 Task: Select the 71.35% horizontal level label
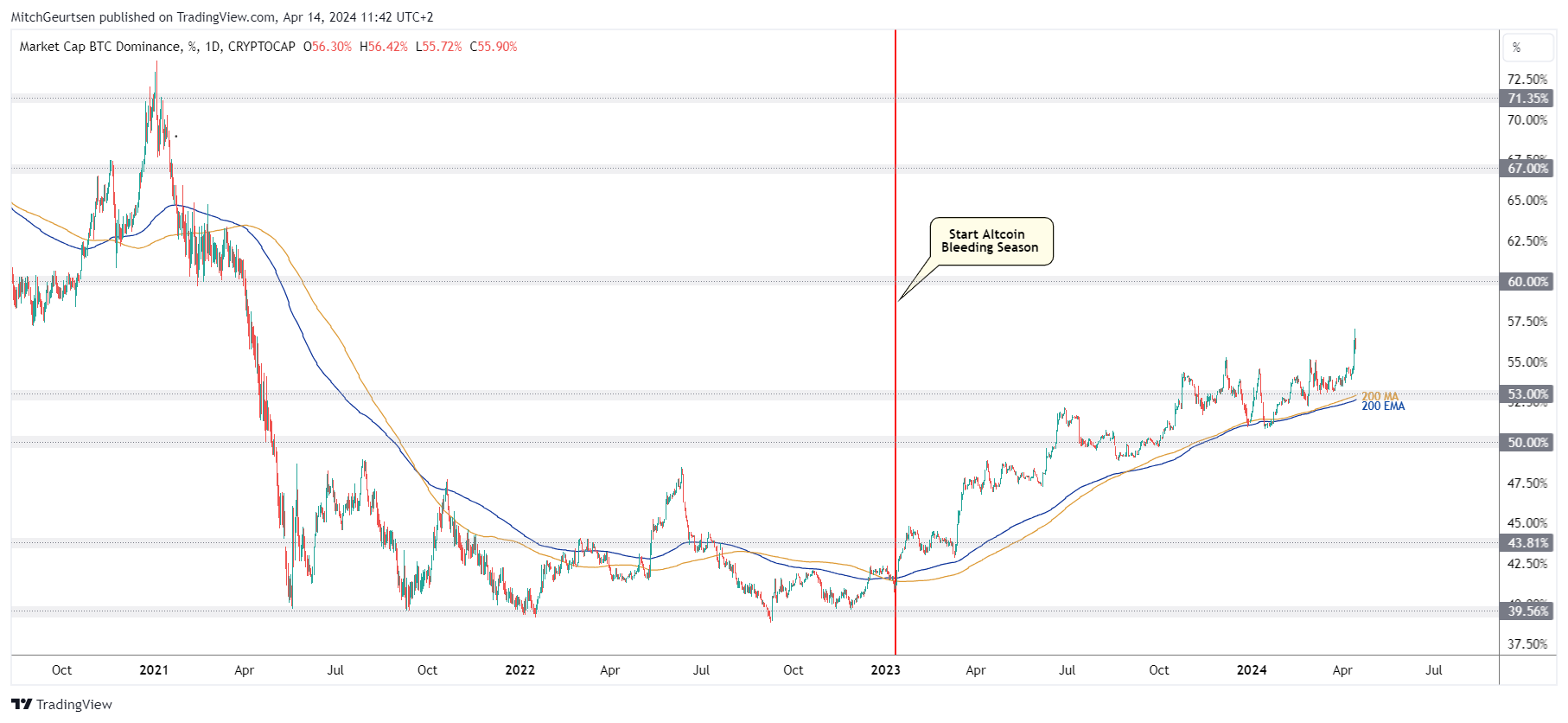click(x=1527, y=99)
